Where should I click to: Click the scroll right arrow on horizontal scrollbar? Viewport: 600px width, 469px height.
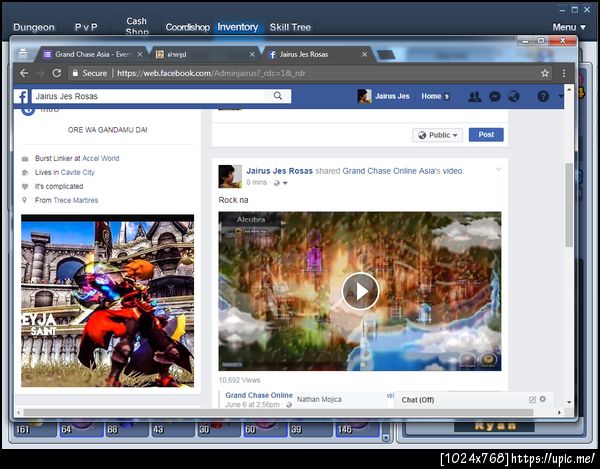(x=559, y=412)
